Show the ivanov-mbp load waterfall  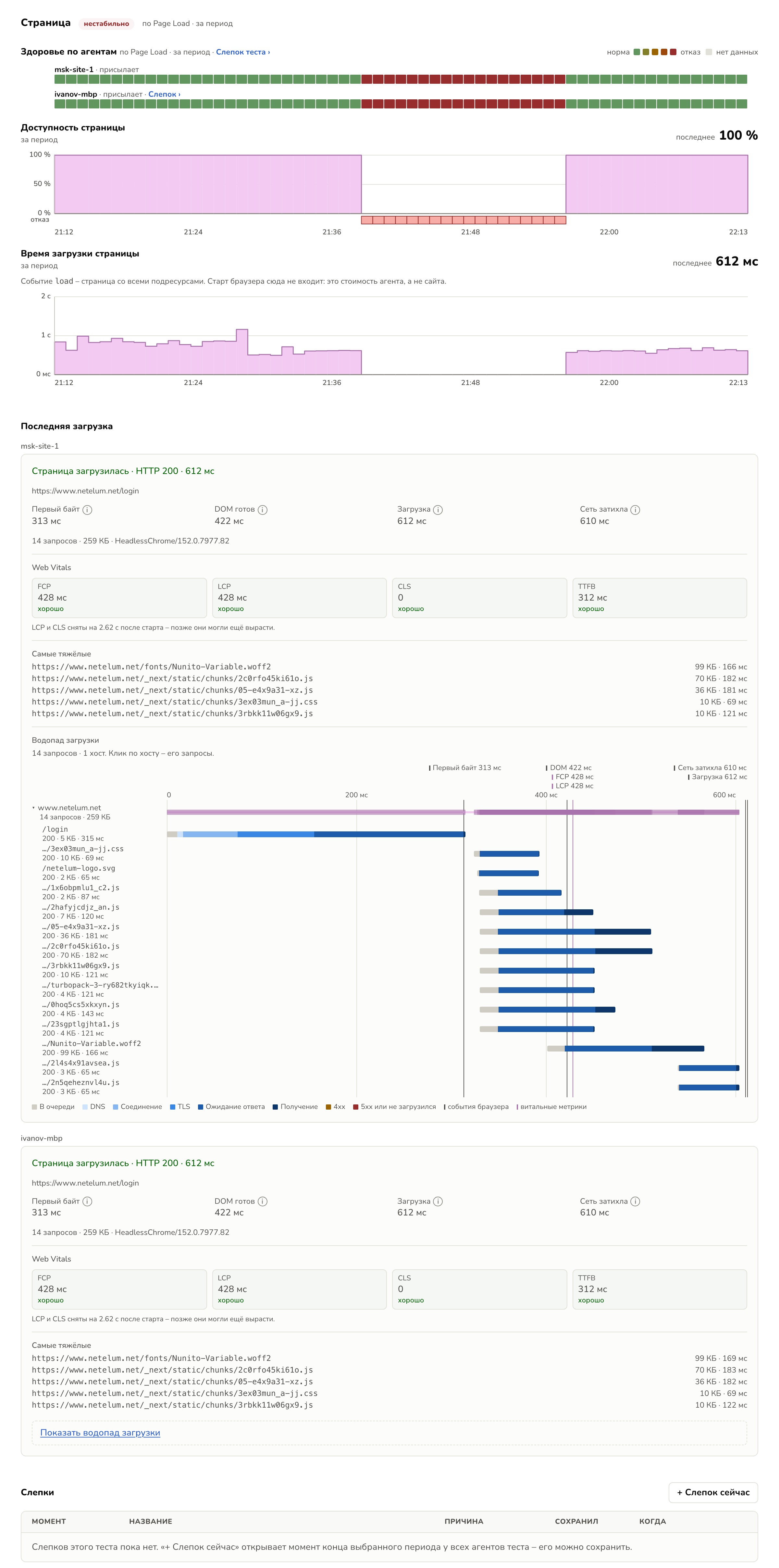tap(100, 1432)
